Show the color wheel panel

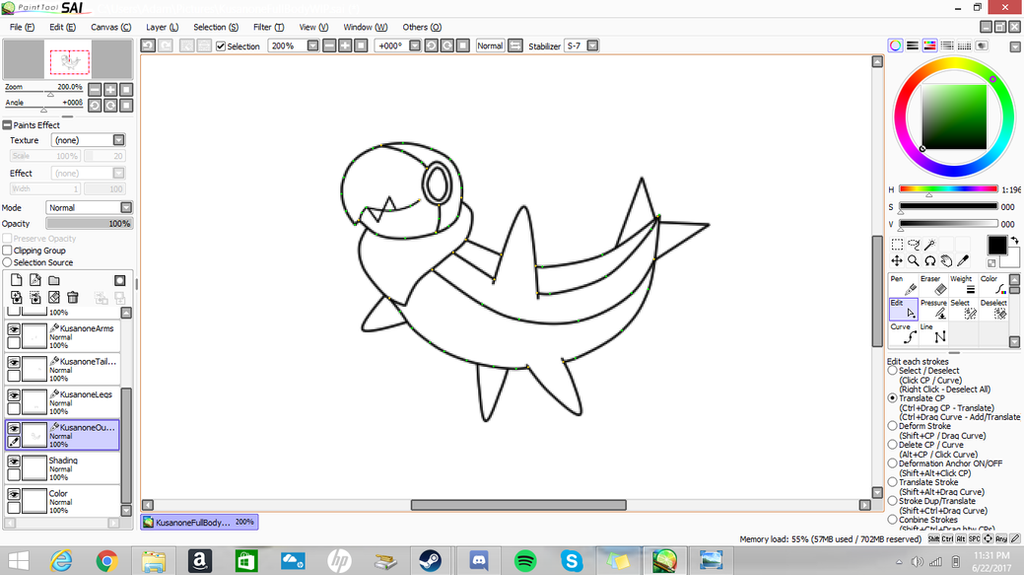point(895,45)
